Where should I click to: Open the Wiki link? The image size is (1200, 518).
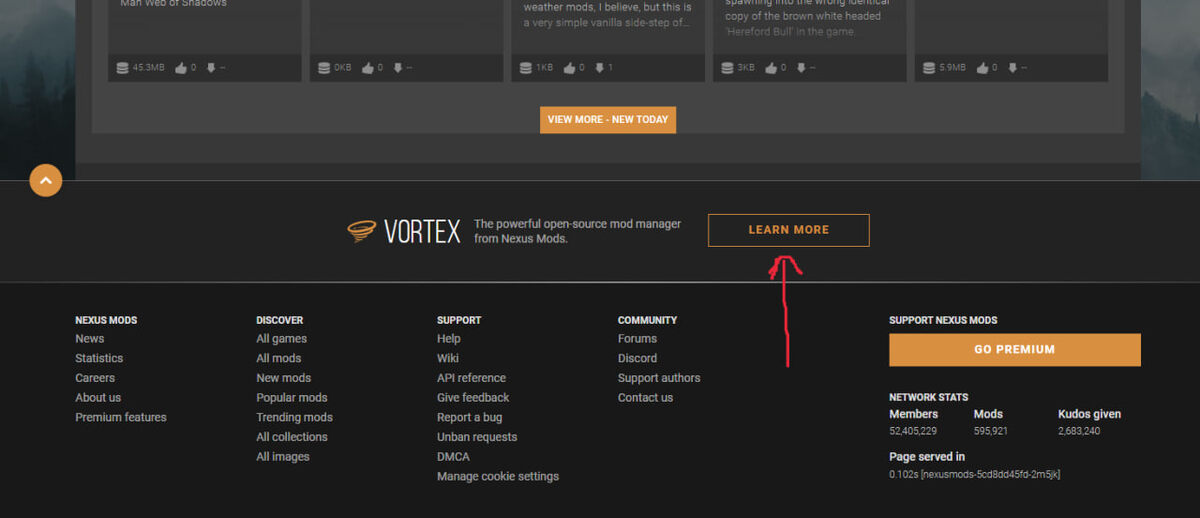(x=448, y=358)
